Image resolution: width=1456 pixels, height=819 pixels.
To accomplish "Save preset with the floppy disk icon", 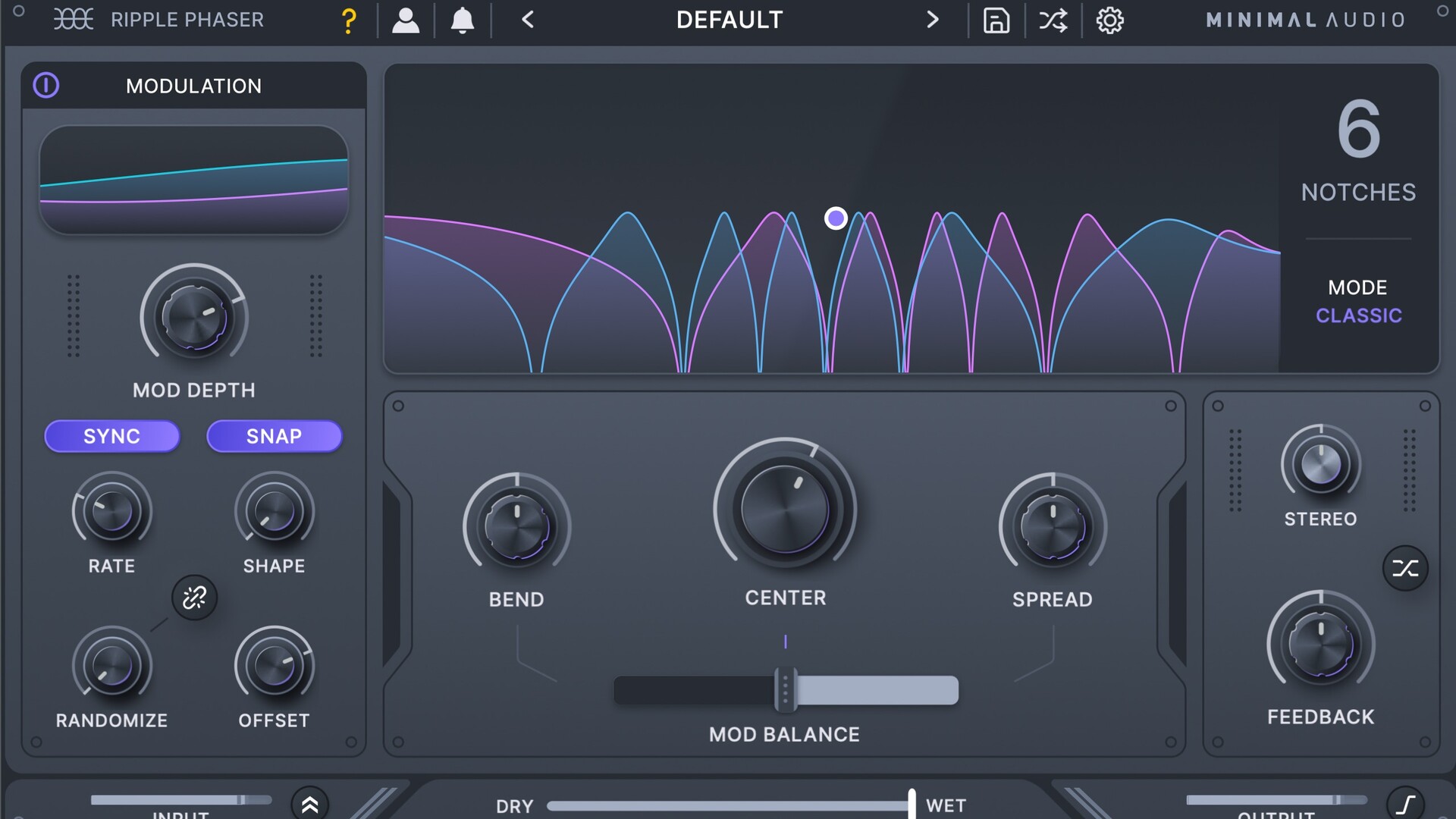I will [x=996, y=20].
